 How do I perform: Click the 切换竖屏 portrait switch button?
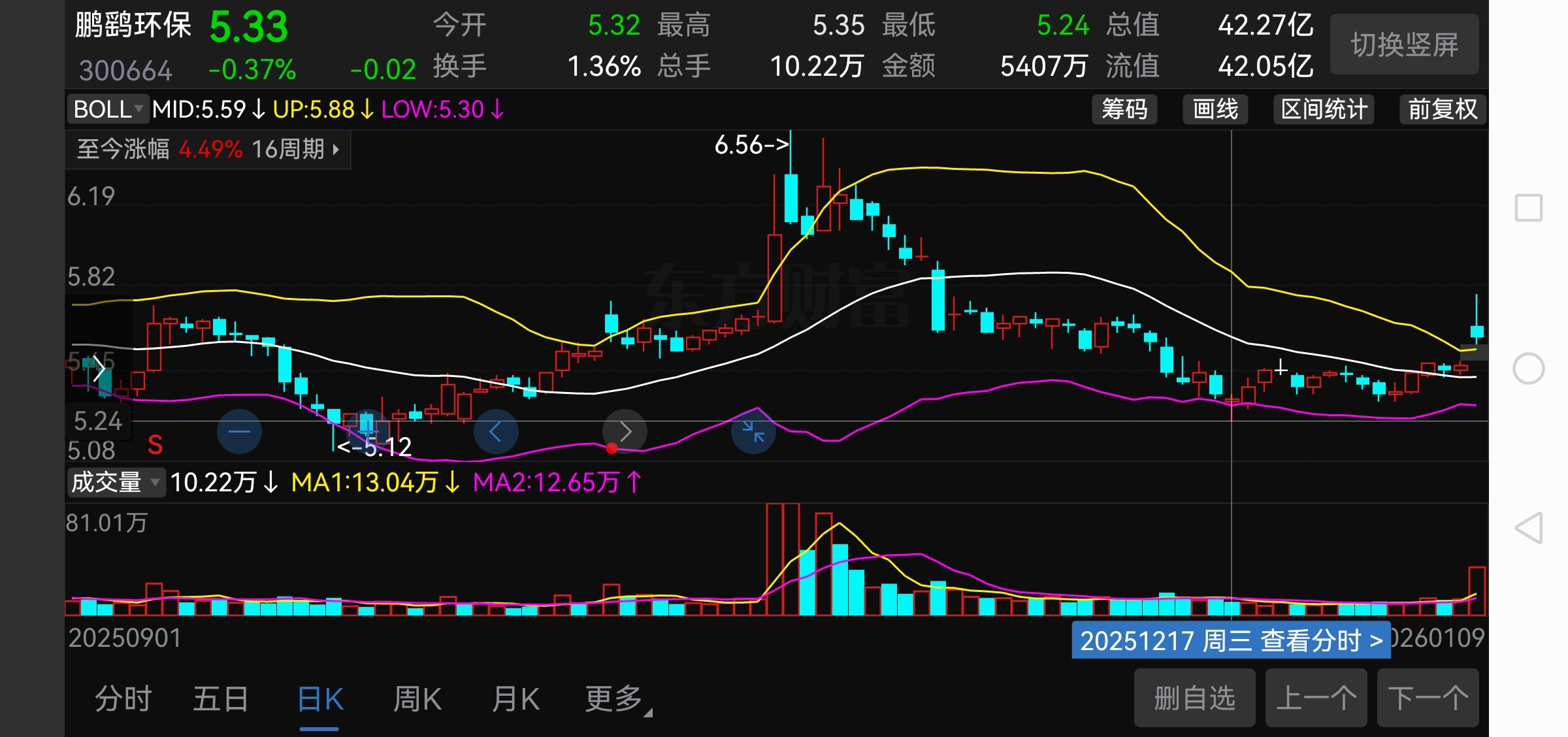tap(1404, 44)
